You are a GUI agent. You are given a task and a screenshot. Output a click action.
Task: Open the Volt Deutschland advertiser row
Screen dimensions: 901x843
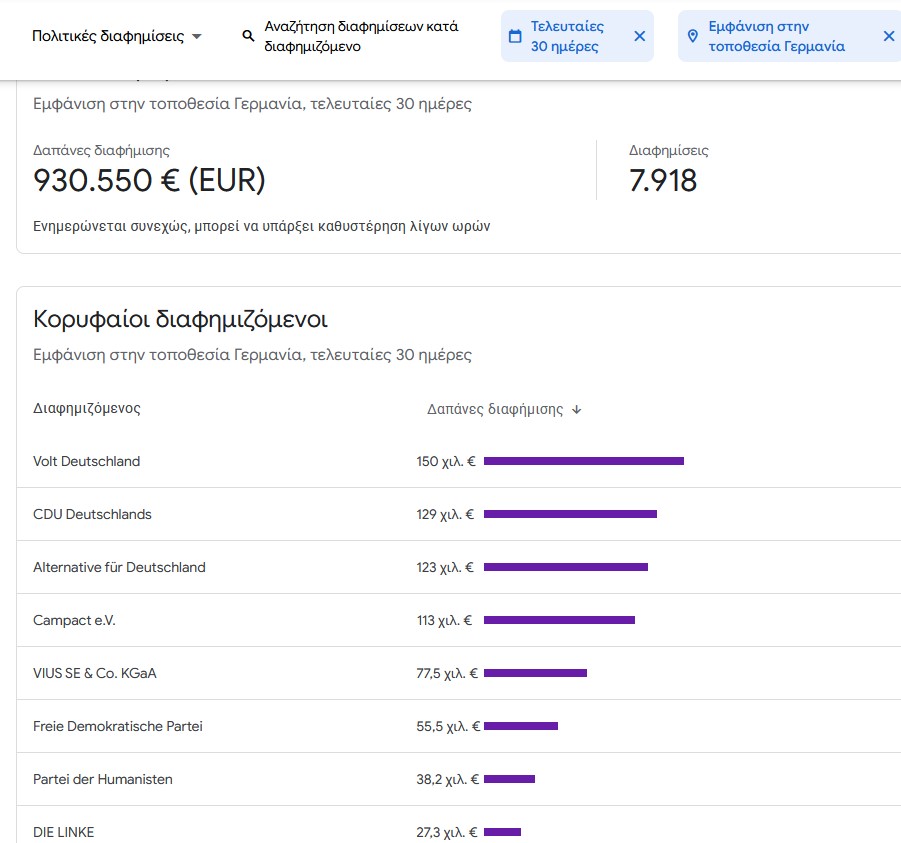click(459, 461)
